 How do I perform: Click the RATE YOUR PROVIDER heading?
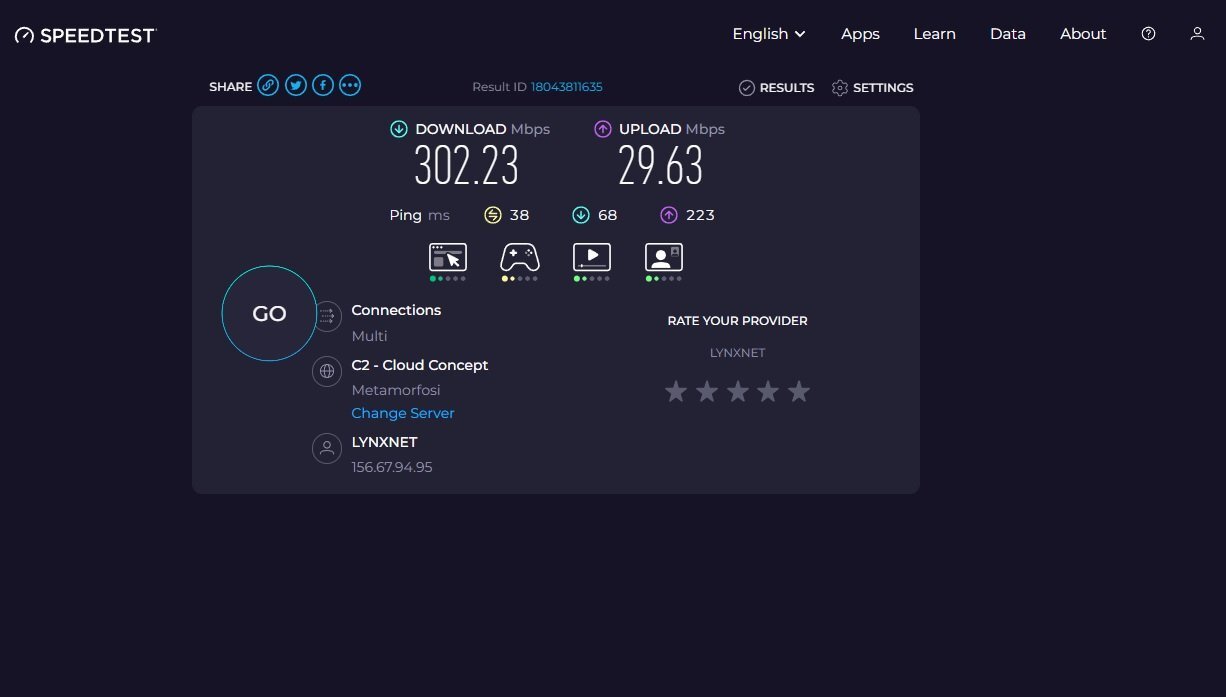click(x=737, y=321)
